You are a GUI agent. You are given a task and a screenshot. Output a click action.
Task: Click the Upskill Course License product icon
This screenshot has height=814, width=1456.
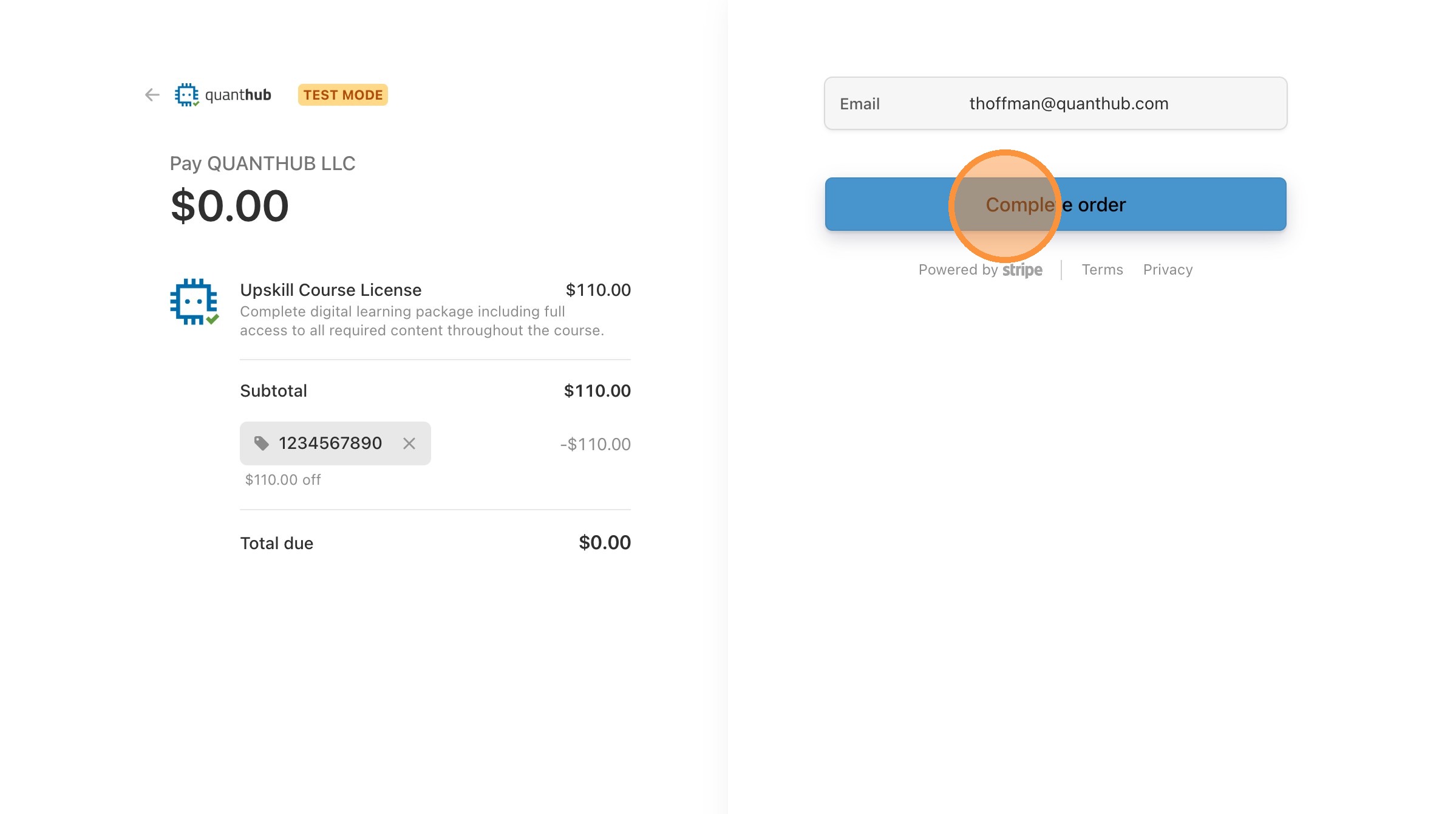coord(194,302)
